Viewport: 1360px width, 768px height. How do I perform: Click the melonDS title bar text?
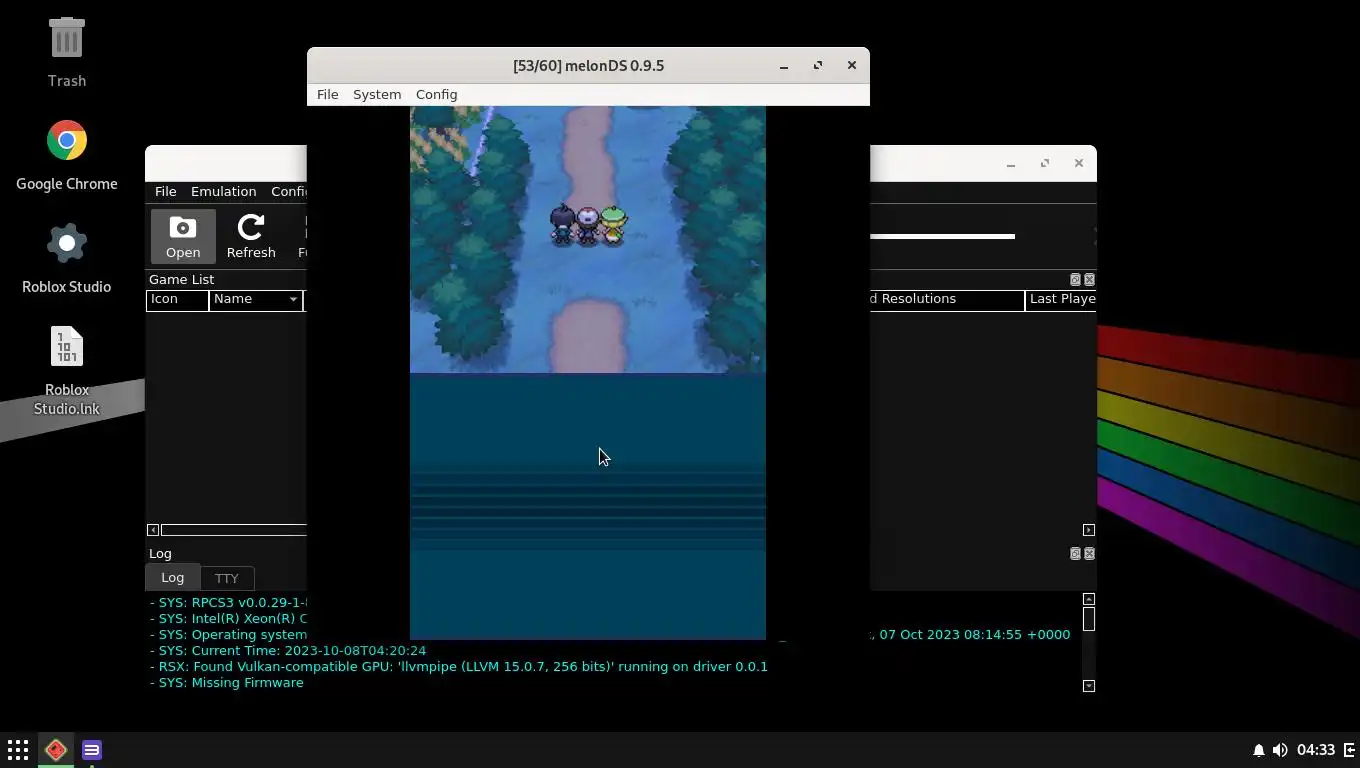pos(588,66)
